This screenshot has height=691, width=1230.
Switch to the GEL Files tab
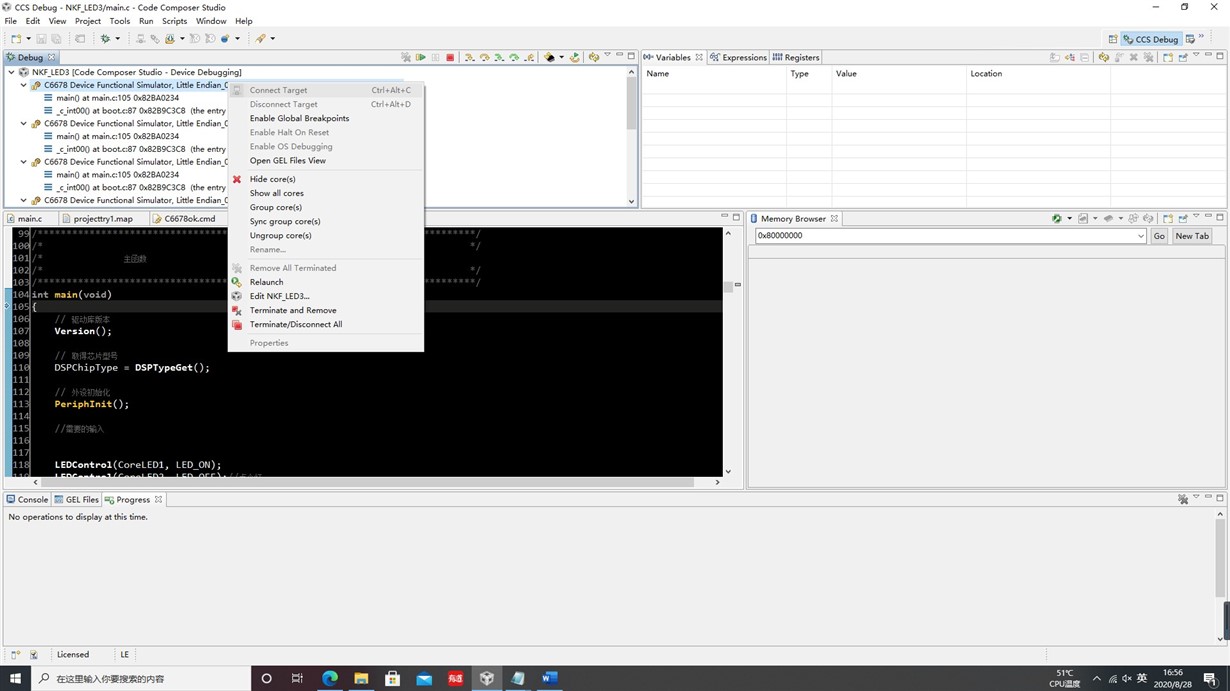tap(76, 499)
